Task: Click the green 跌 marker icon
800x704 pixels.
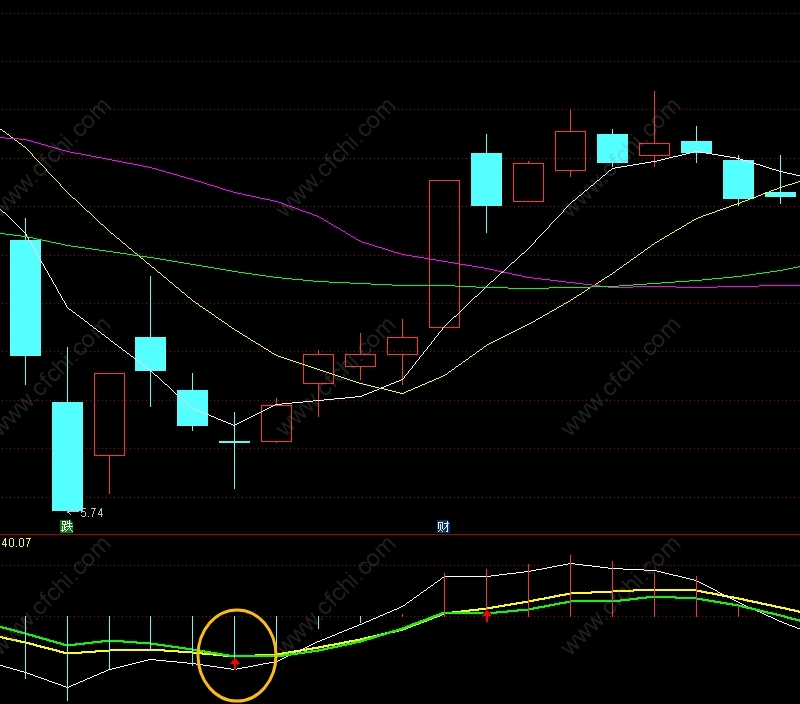Action: 67,526
